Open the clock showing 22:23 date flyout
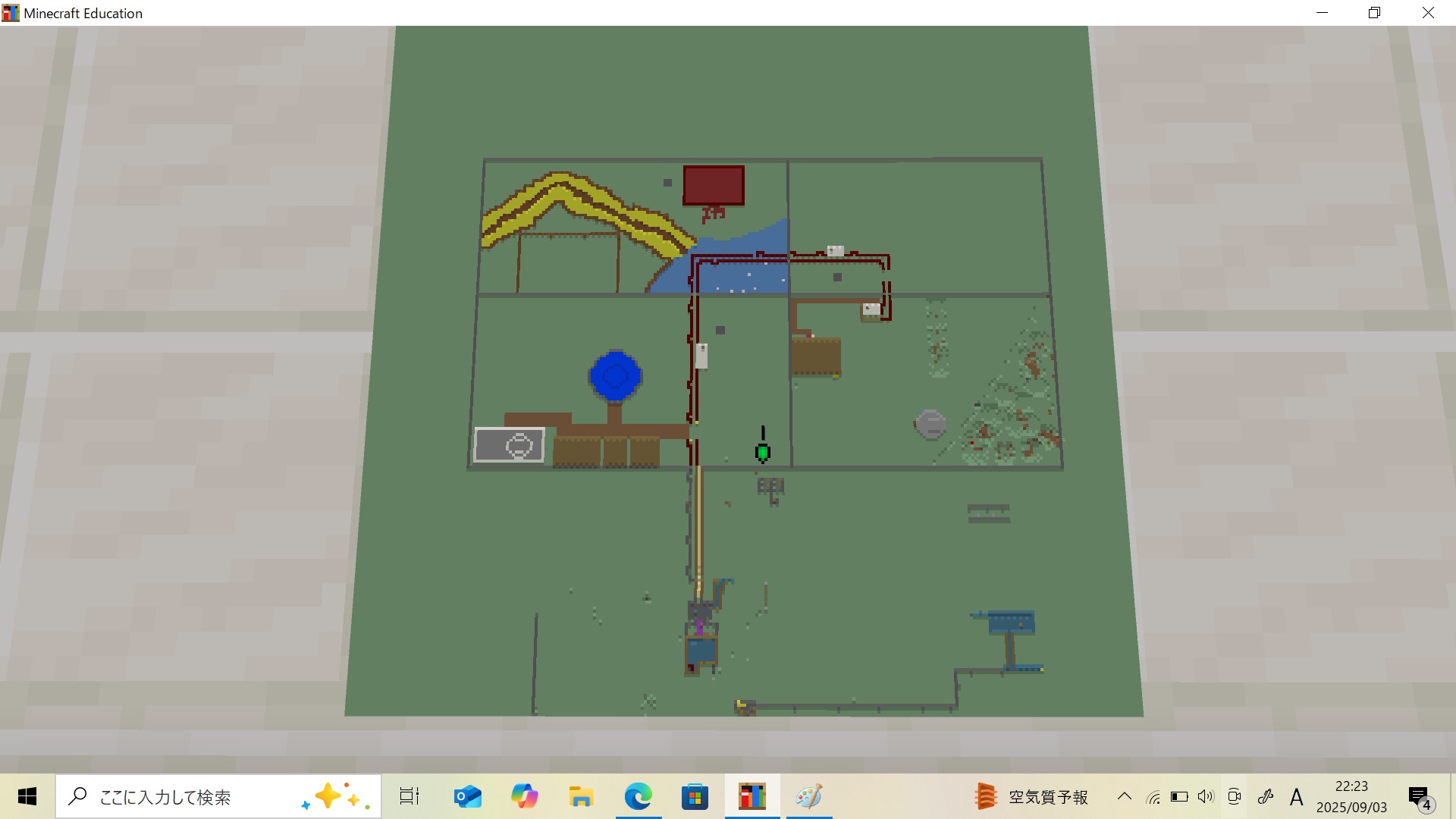Viewport: 1456px width, 819px height. pos(1351,797)
